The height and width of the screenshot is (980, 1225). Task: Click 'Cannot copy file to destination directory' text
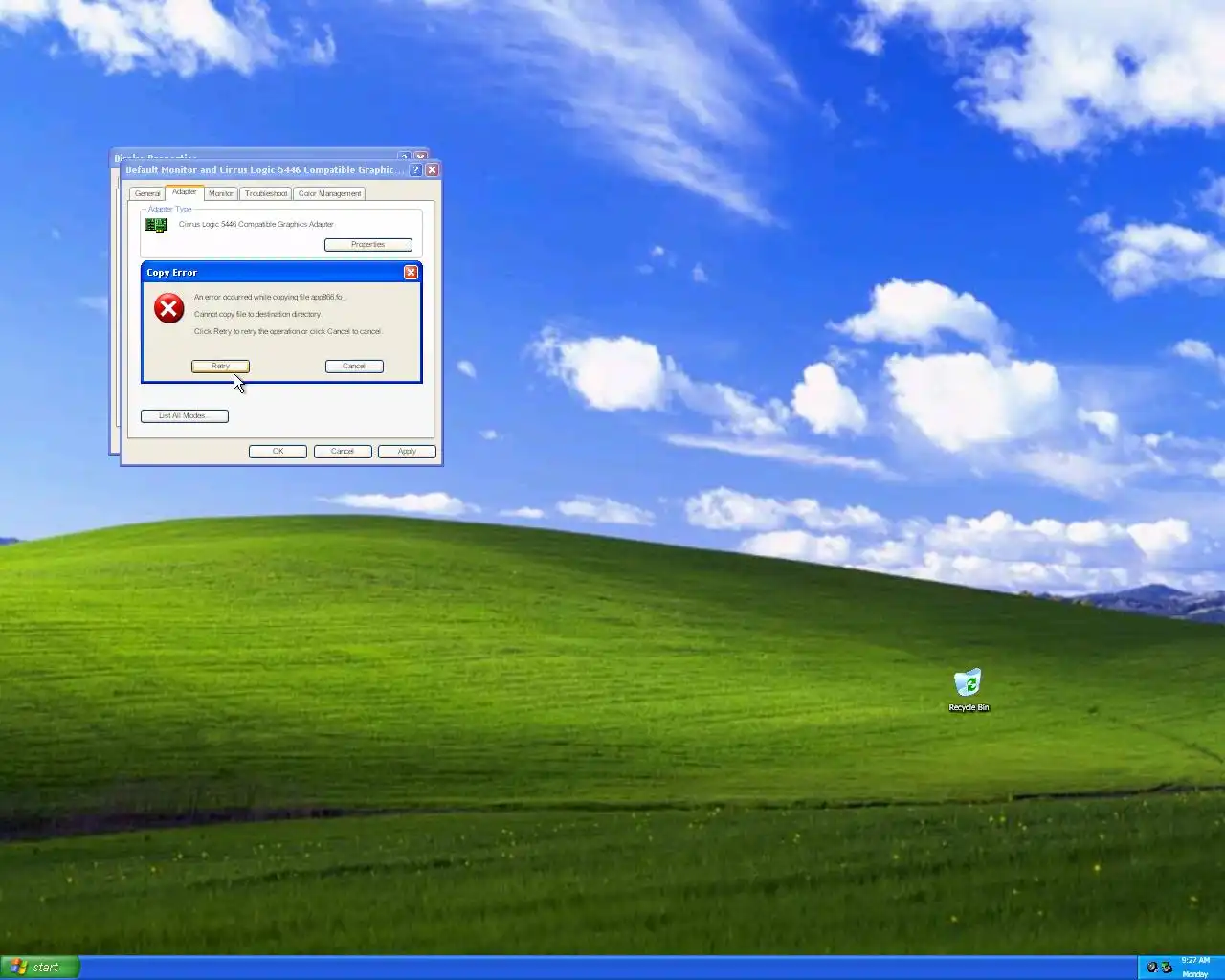[x=257, y=314]
